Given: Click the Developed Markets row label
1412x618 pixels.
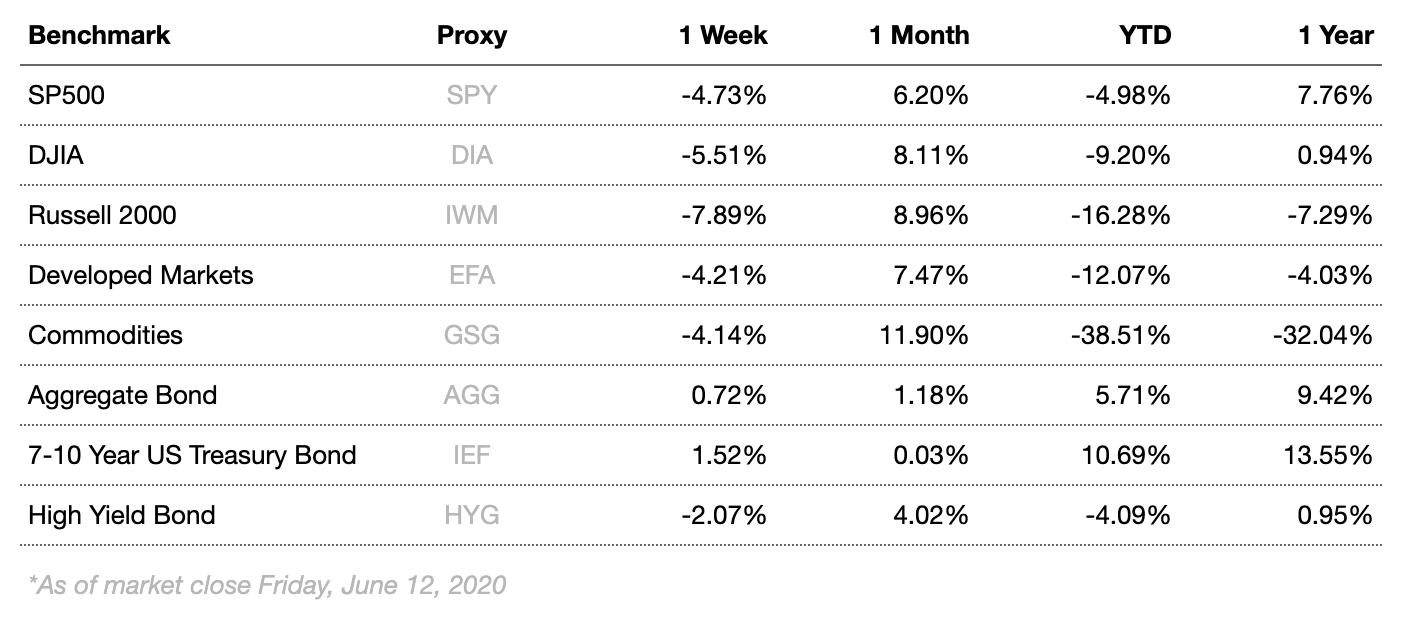Looking at the screenshot, I should click(141, 276).
